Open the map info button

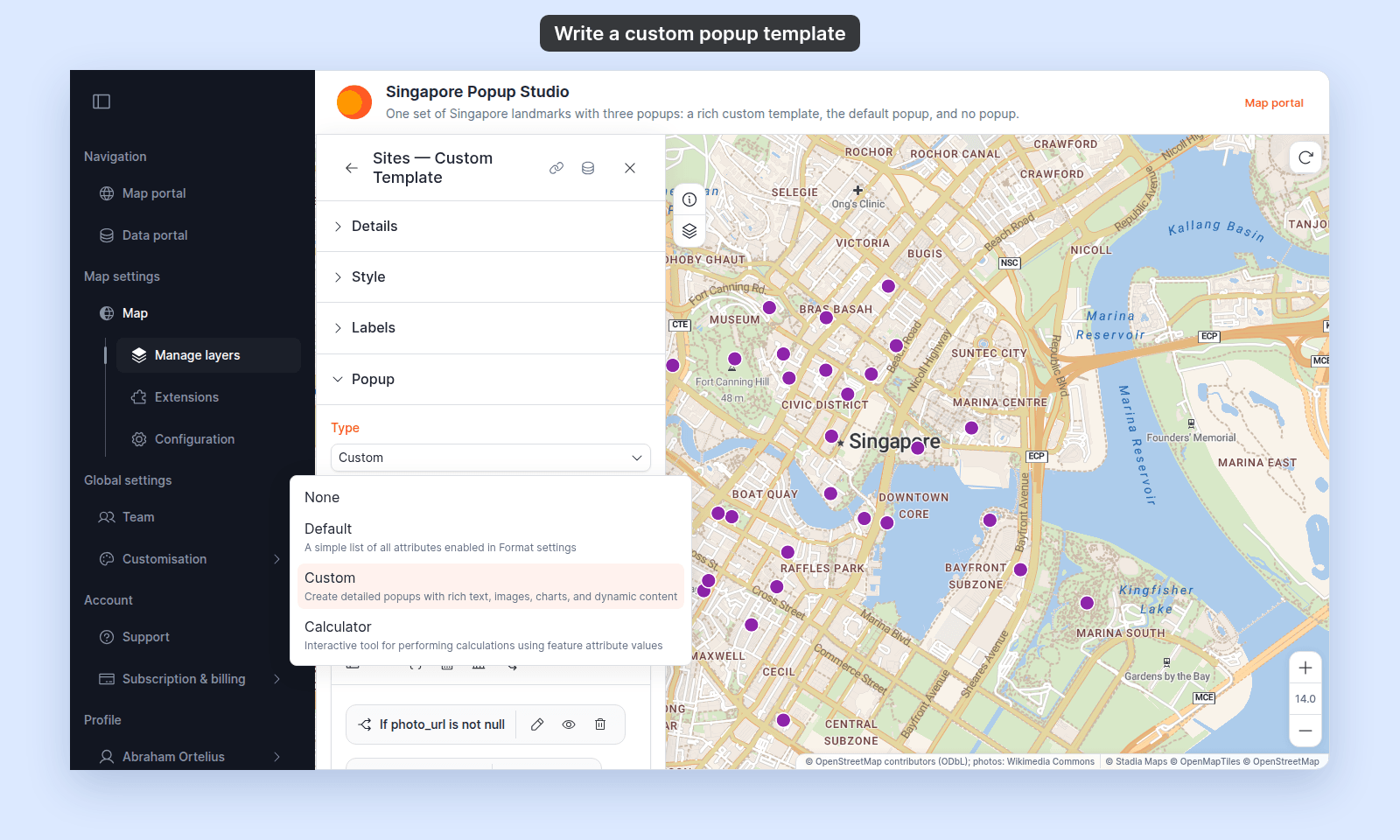point(689,199)
